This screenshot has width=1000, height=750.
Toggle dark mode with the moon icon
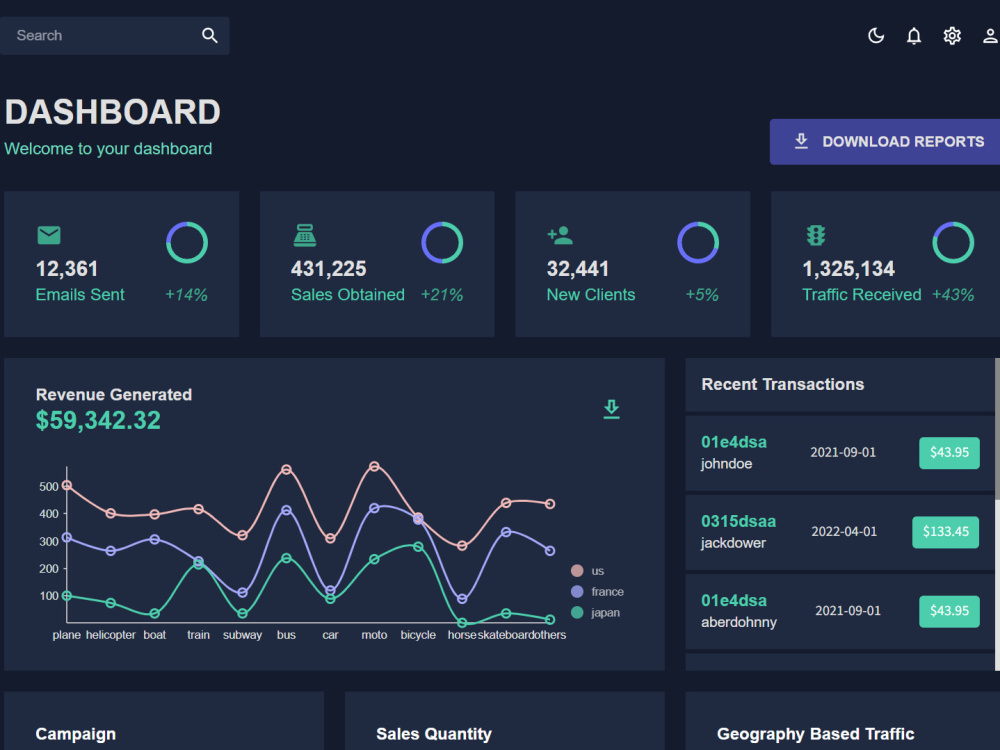tap(876, 36)
